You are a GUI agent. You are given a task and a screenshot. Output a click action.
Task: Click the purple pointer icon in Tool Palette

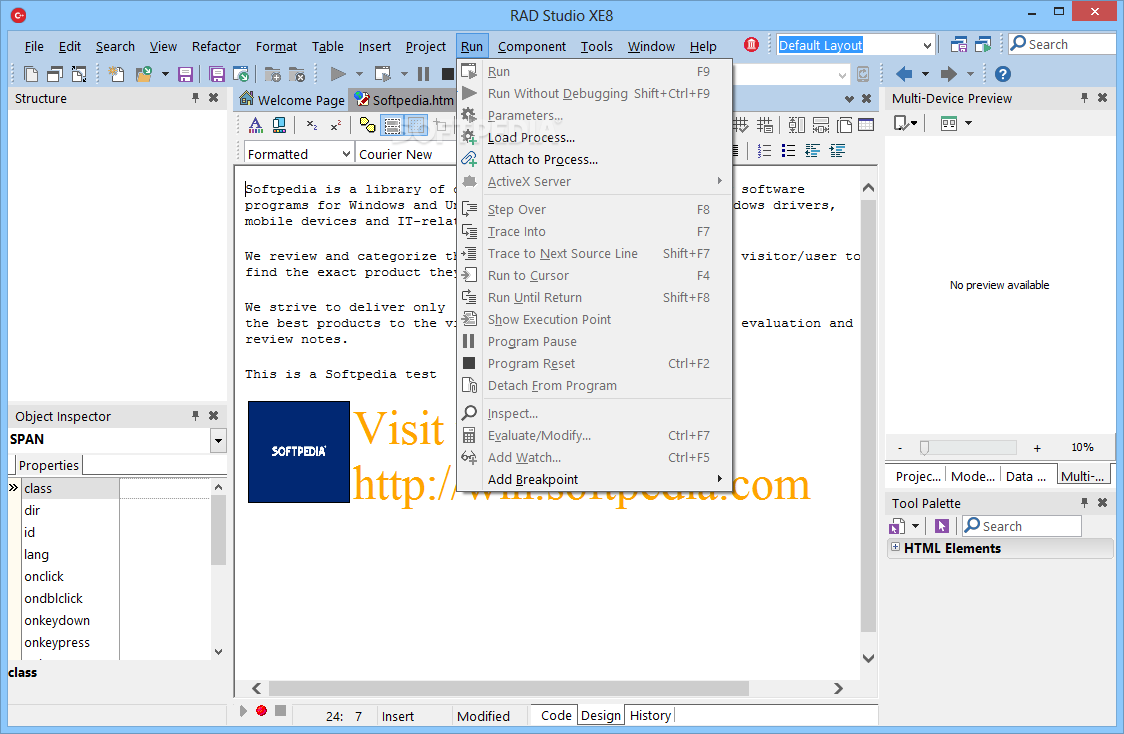pyautogui.click(x=941, y=526)
